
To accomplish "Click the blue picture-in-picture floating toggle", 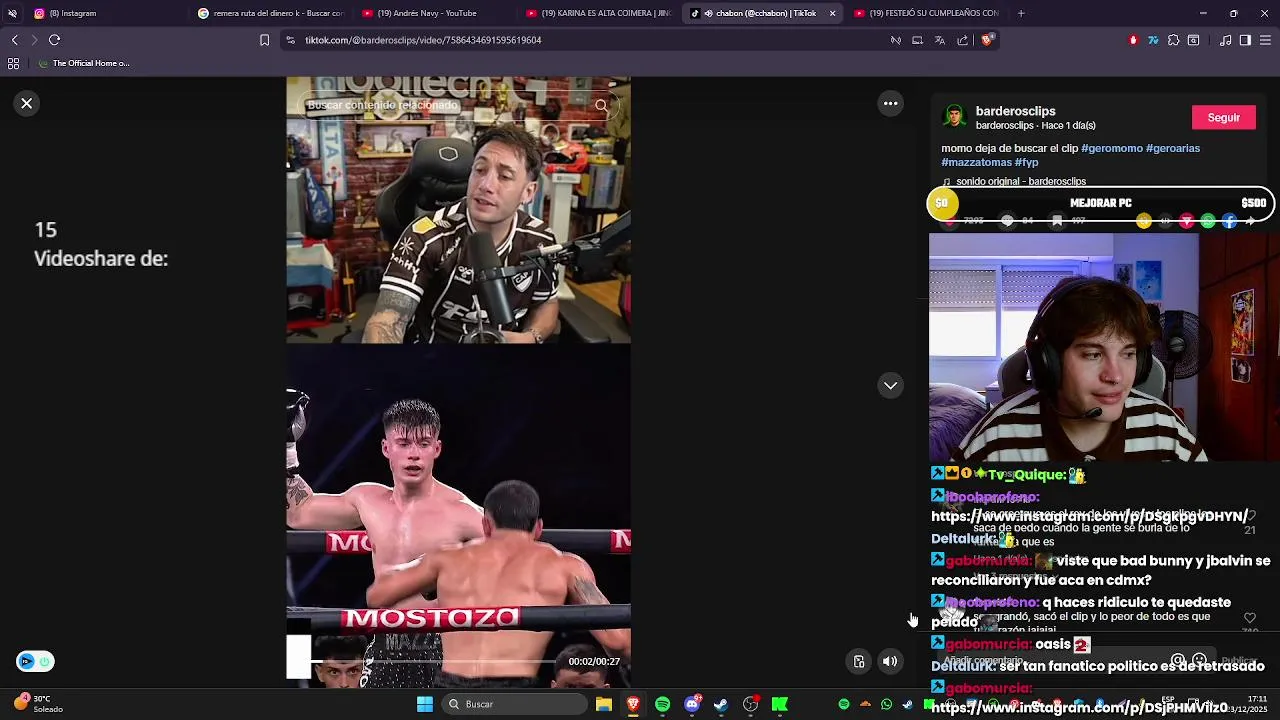I will pyautogui.click(x=35, y=661).
